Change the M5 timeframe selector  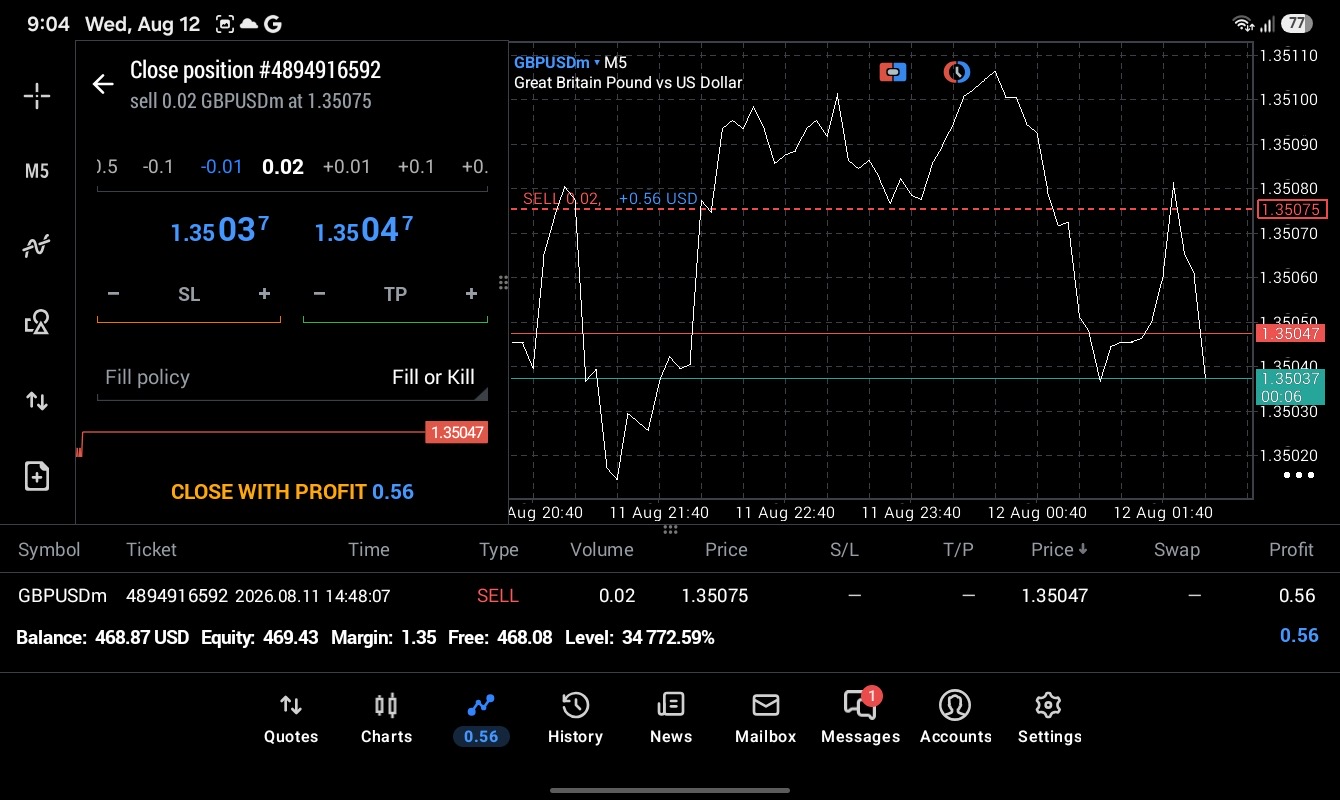pyautogui.click(x=37, y=171)
